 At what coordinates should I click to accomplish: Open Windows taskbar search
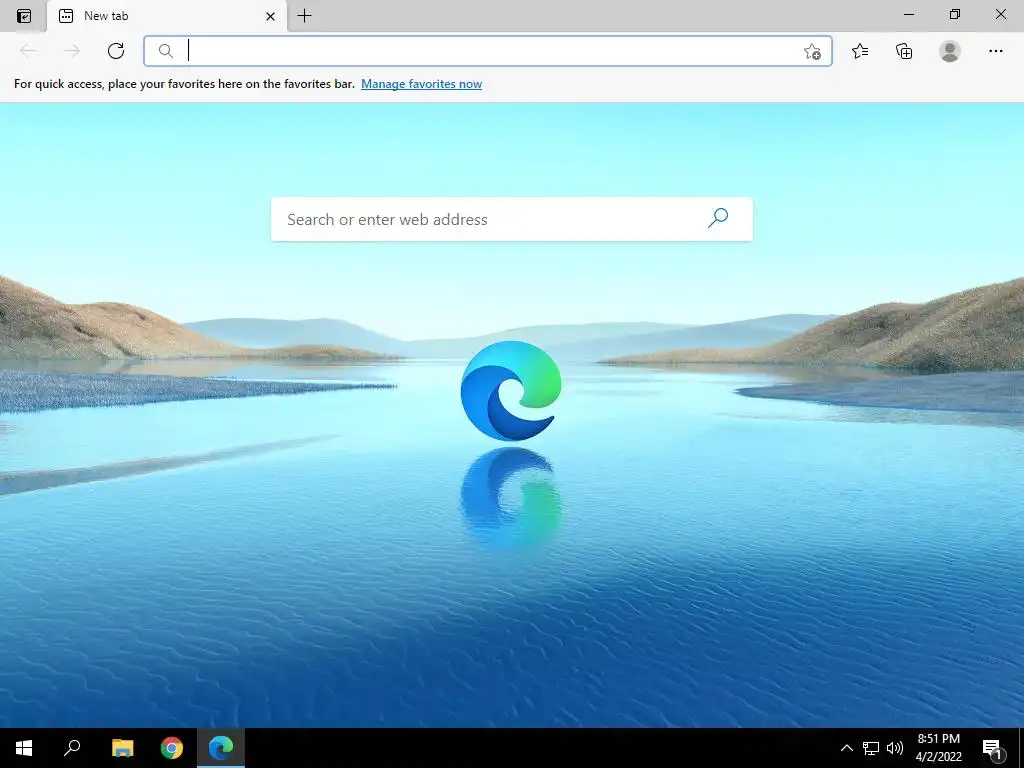(72, 748)
